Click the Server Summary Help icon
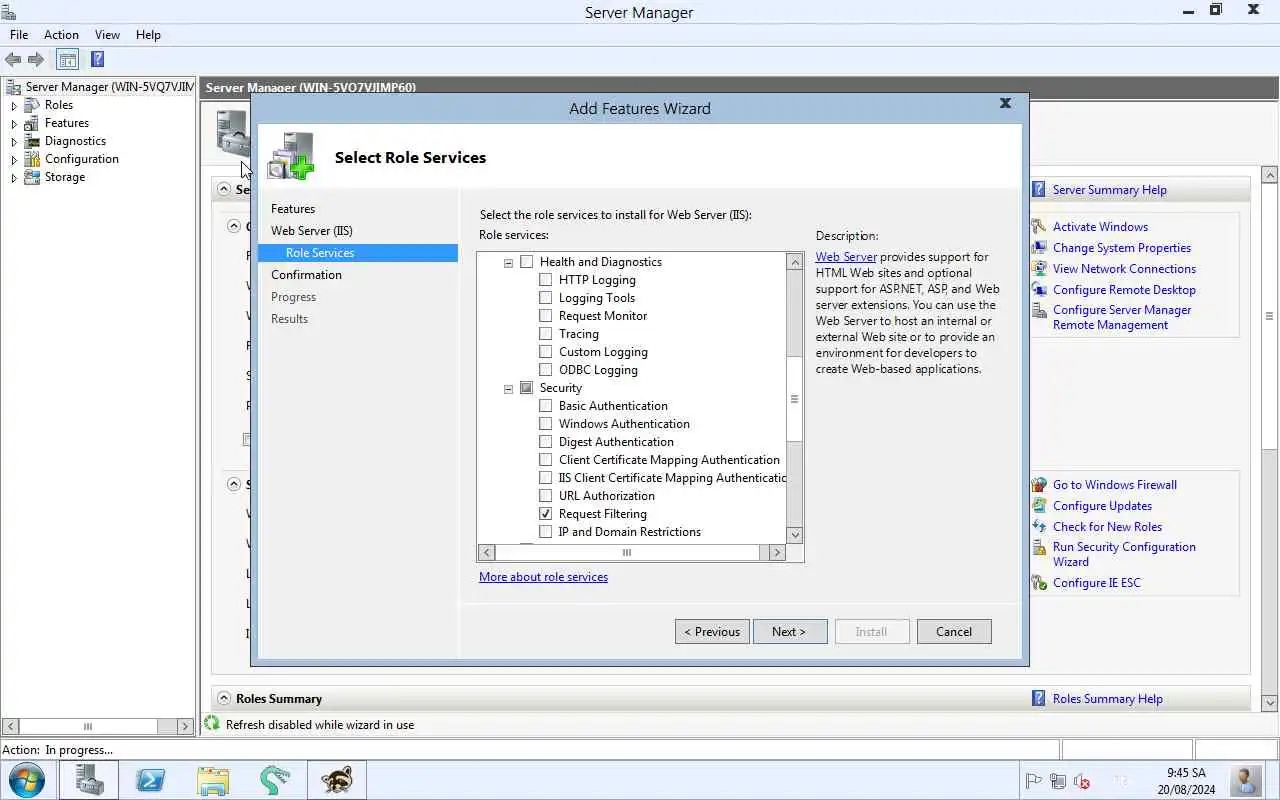1280x800 pixels. [1039, 189]
